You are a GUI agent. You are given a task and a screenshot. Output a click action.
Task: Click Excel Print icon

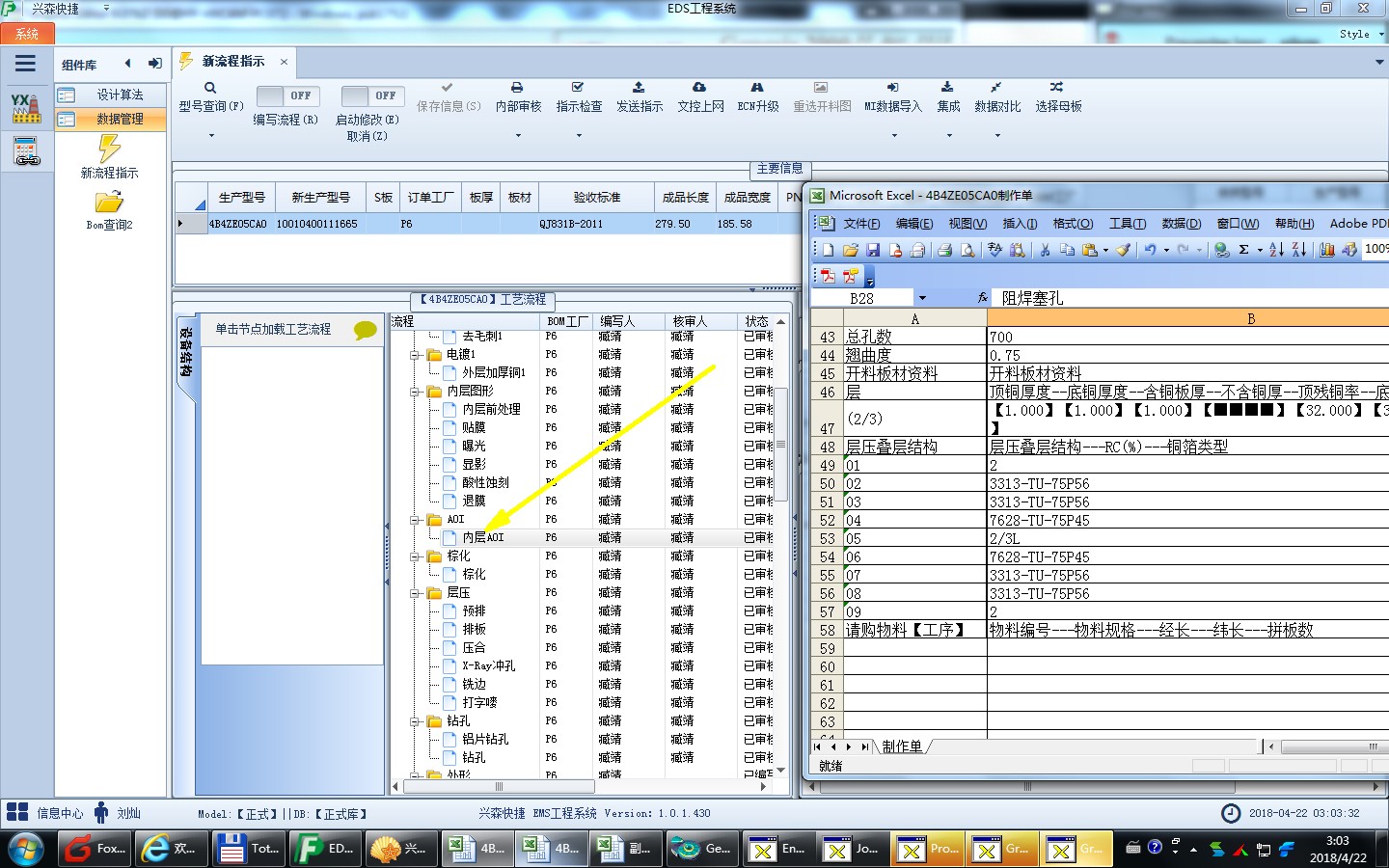pyautogui.click(x=944, y=250)
